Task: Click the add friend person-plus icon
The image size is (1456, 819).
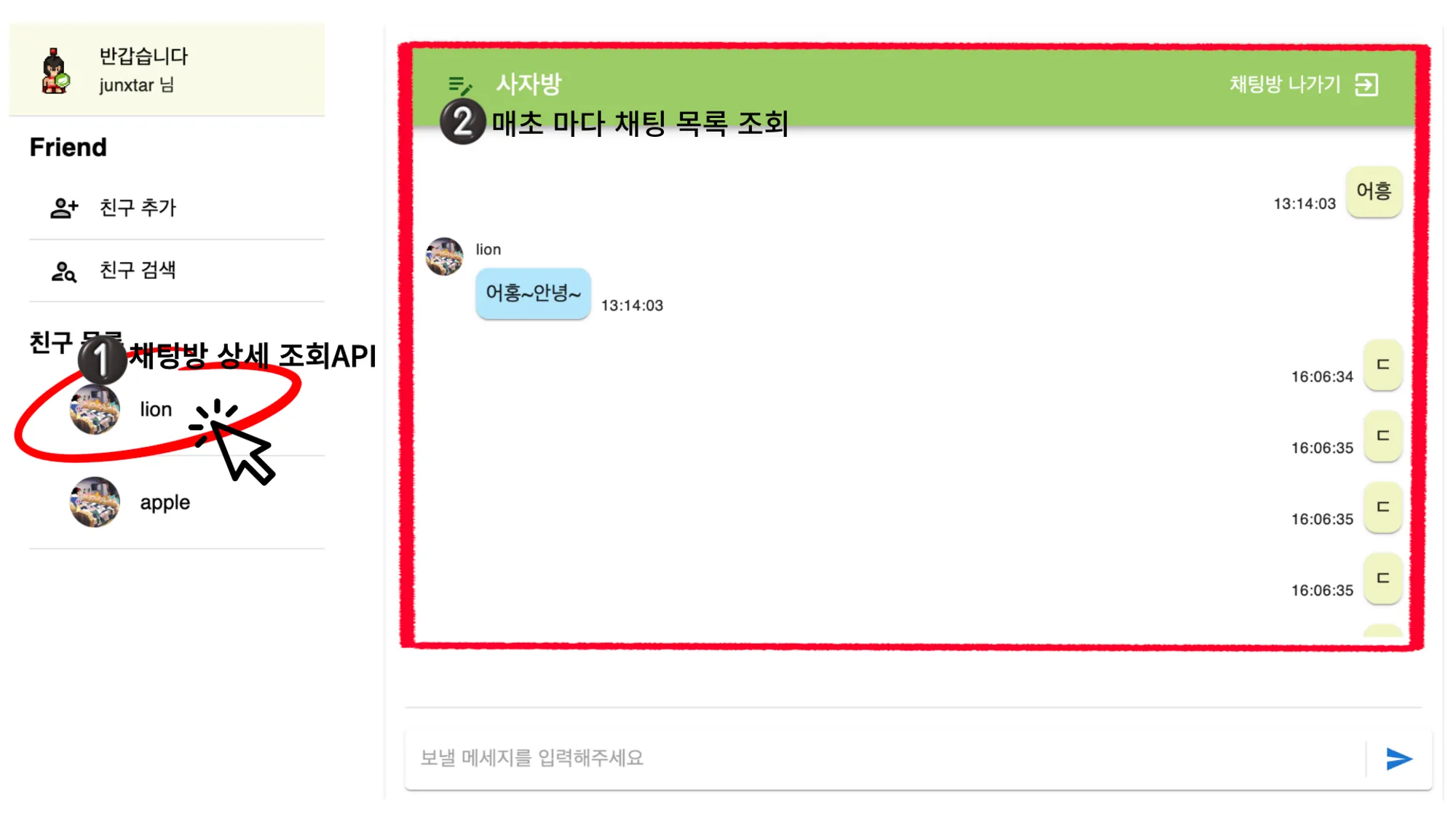Action: (64, 208)
